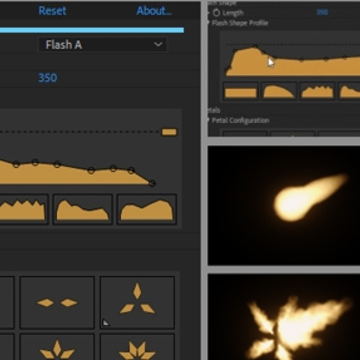Screen dimensions: 360x360
Task: Open the Flash A dropdown
Action: click(x=103, y=45)
